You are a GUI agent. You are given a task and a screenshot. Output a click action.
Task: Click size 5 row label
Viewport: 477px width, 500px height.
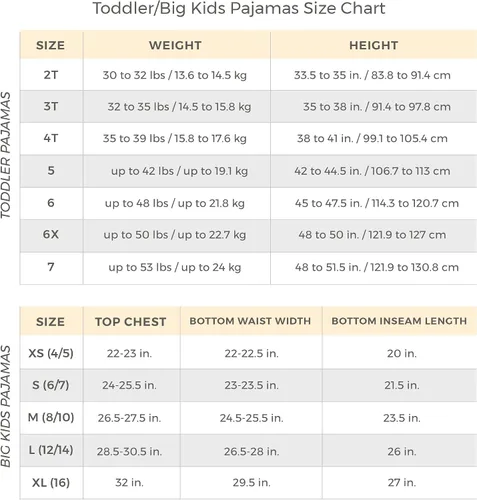[51, 171]
